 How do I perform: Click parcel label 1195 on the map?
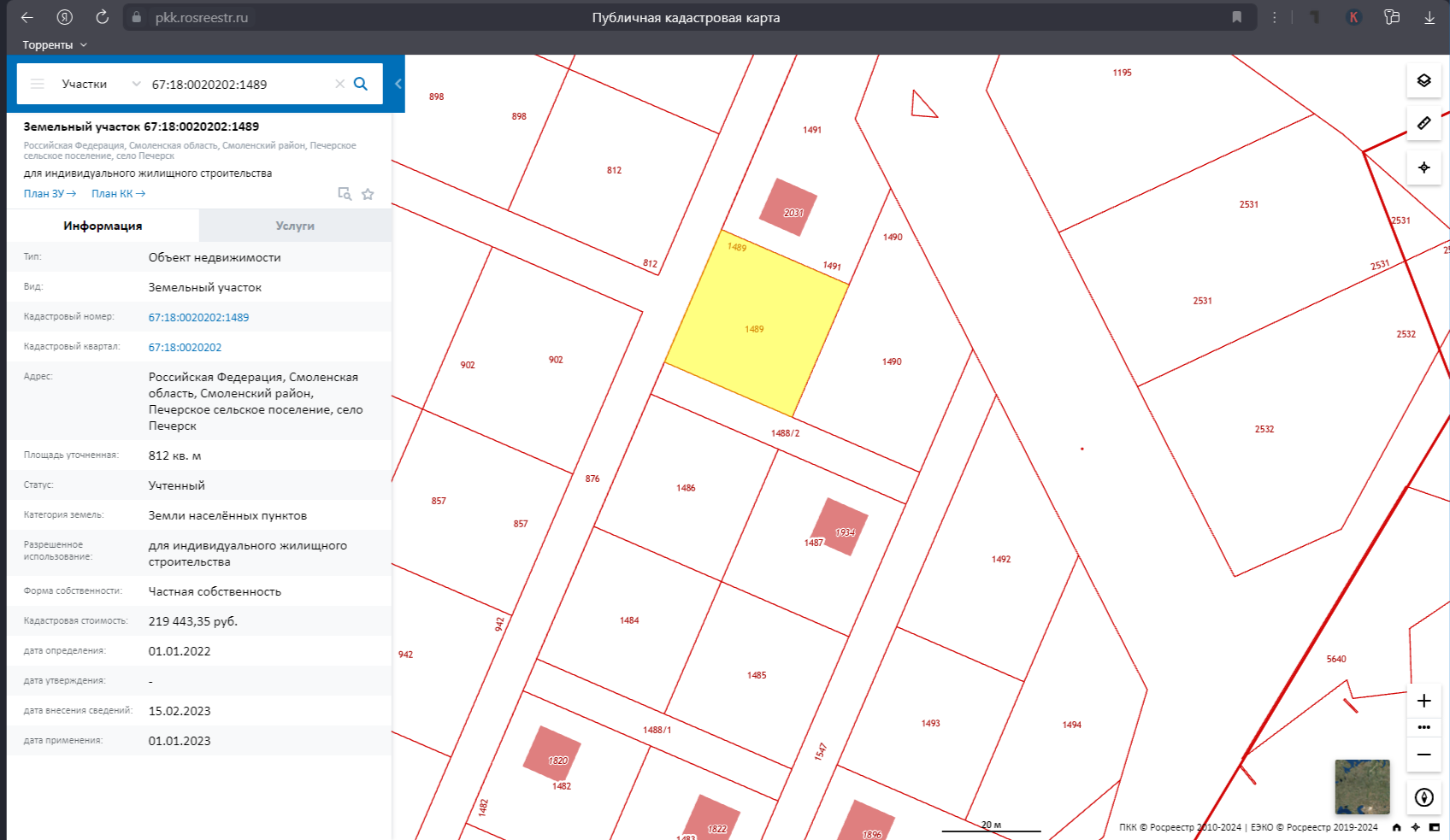pyautogui.click(x=1123, y=73)
